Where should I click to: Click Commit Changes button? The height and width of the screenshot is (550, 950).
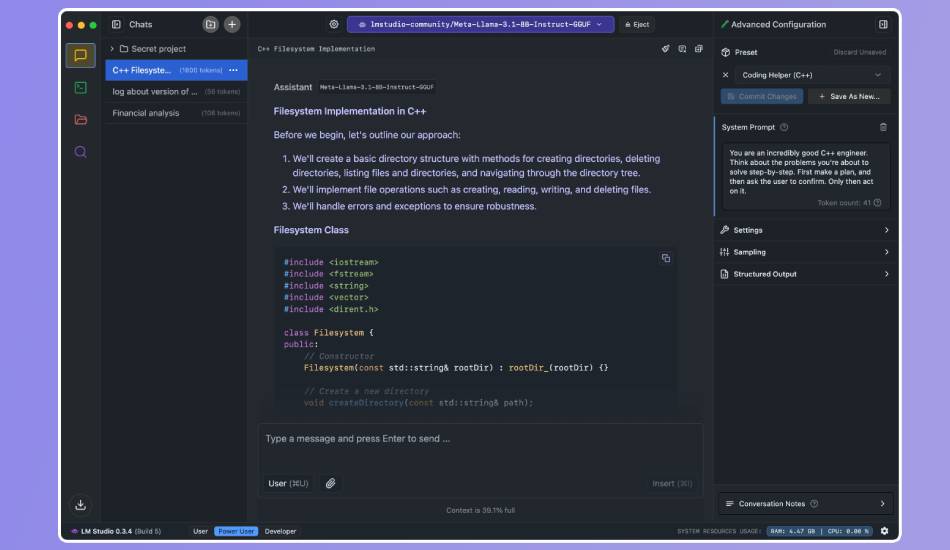(x=762, y=96)
